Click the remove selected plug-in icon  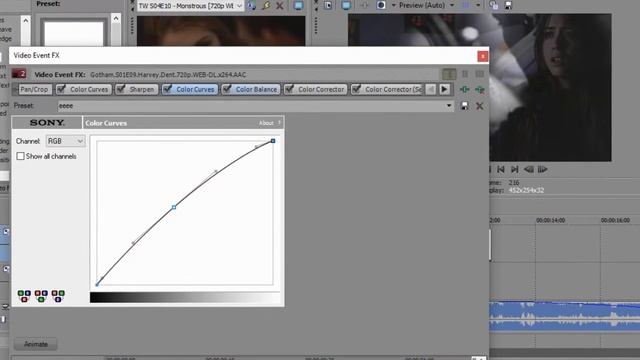[480, 89]
